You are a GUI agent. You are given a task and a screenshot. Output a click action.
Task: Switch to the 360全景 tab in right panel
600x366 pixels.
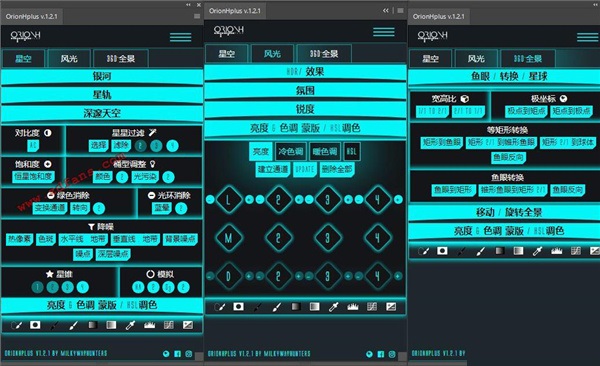(x=528, y=59)
